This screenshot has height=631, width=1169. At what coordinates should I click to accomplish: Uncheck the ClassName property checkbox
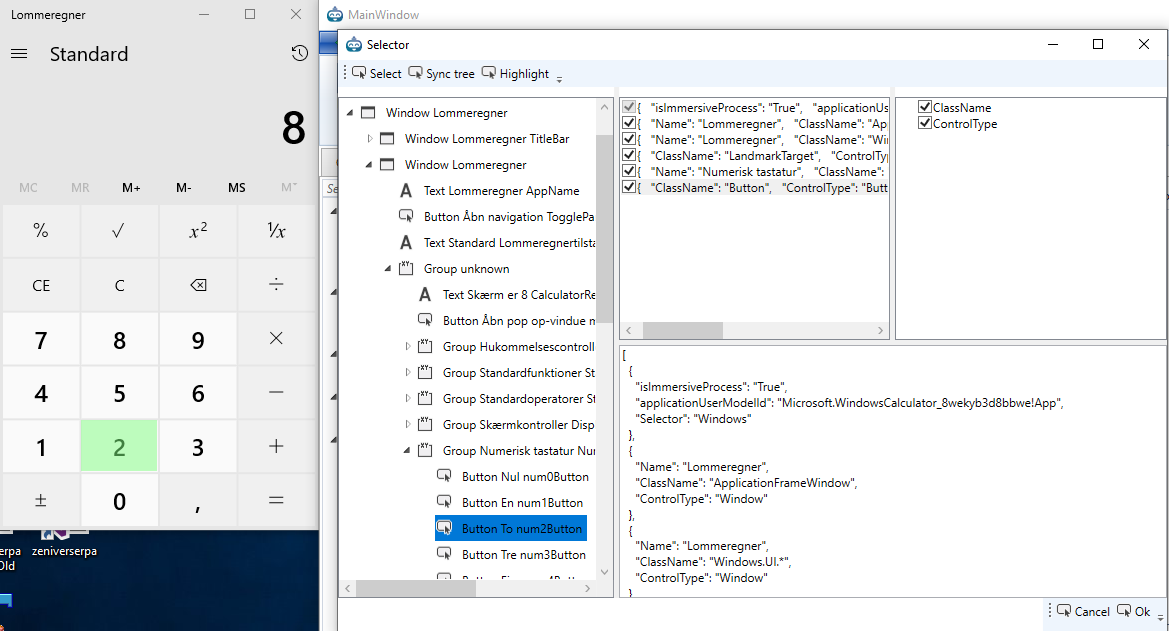[925, 107]
